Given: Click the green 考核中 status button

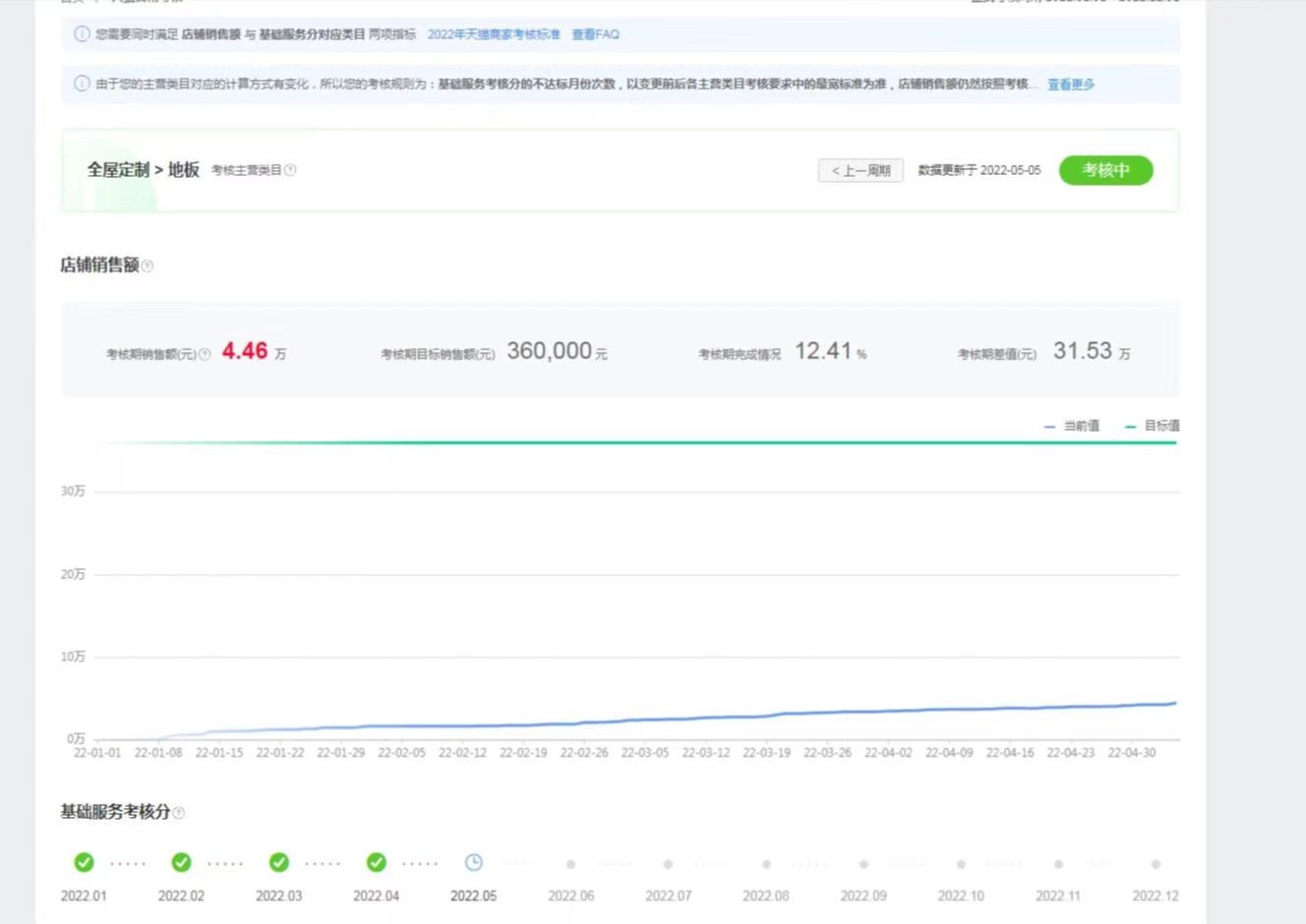Looking at the screenshot, I should coord(1105,170).
